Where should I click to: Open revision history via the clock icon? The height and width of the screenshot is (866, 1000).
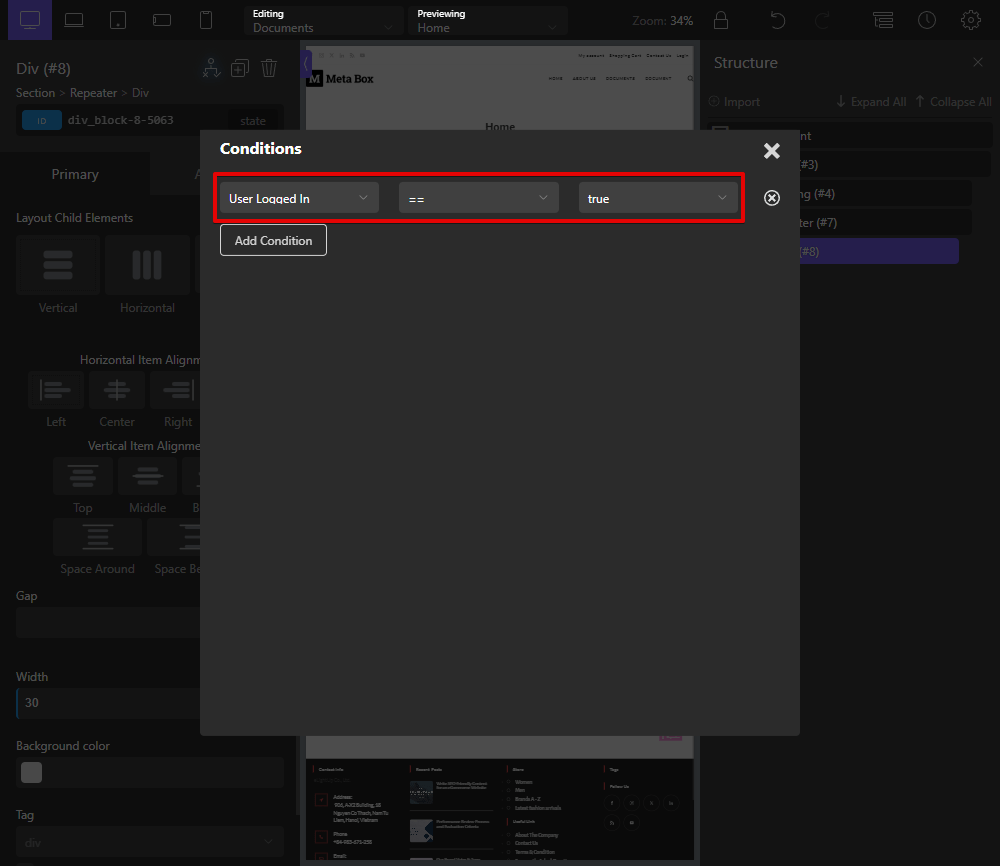pos(926,20)
